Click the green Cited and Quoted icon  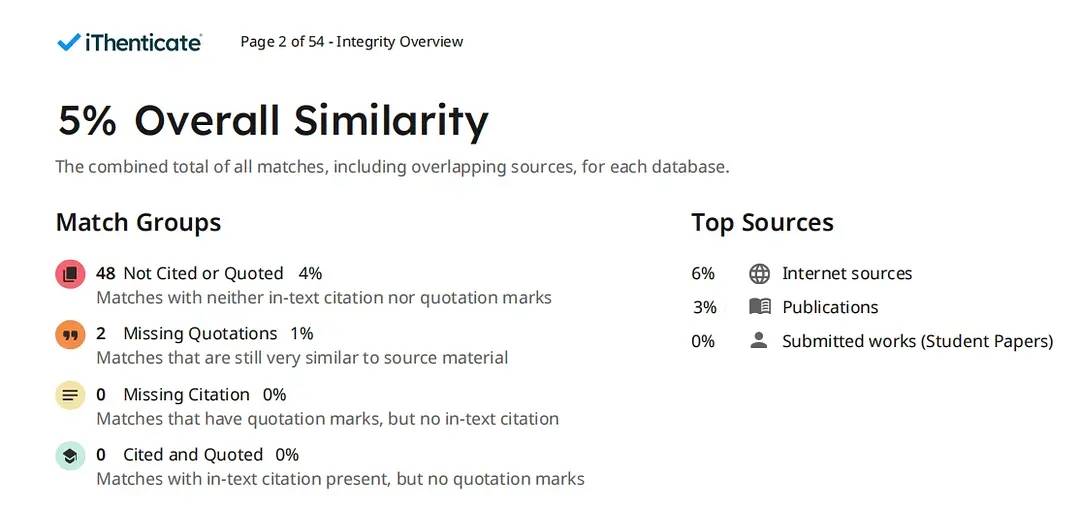pos(70,456)
